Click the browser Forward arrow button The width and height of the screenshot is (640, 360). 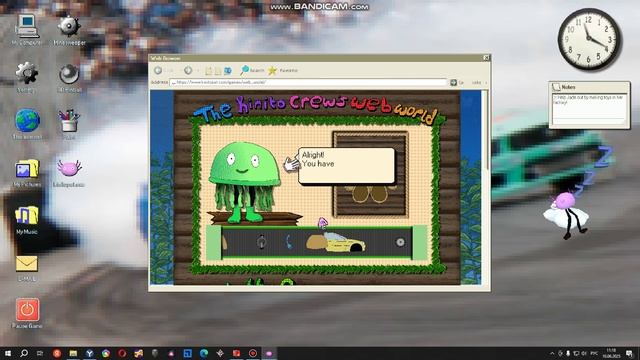click(x=188, y=71)
